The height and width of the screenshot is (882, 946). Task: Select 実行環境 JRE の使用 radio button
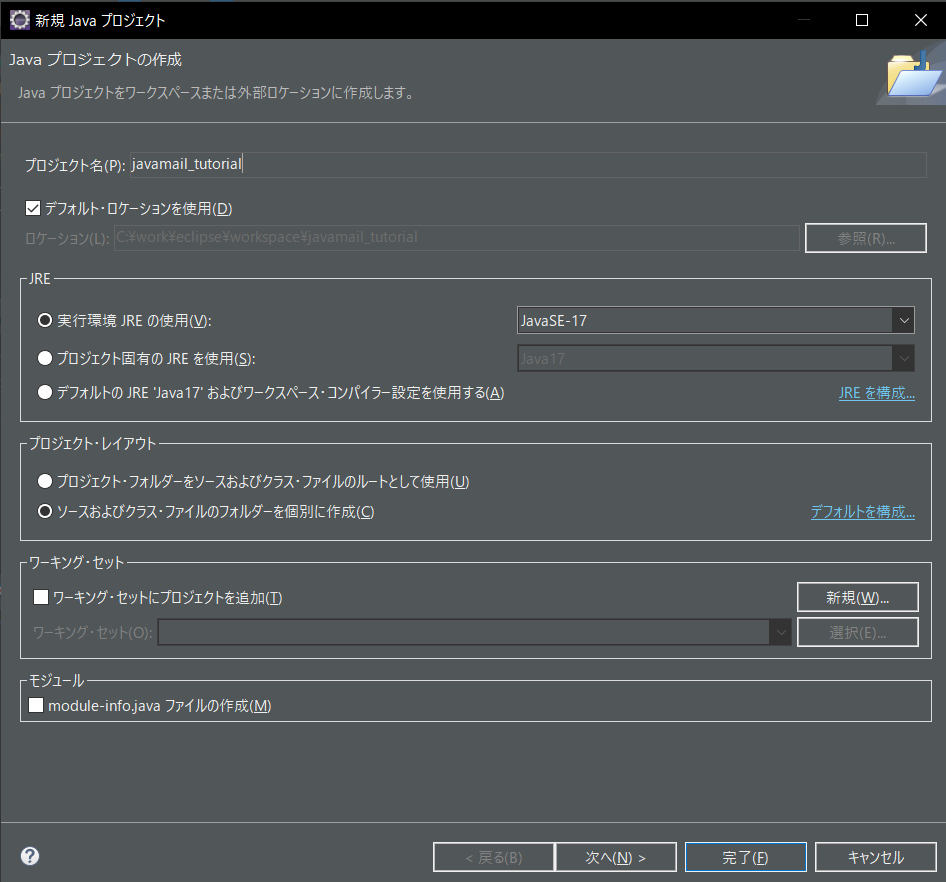(x=44, y=320)
